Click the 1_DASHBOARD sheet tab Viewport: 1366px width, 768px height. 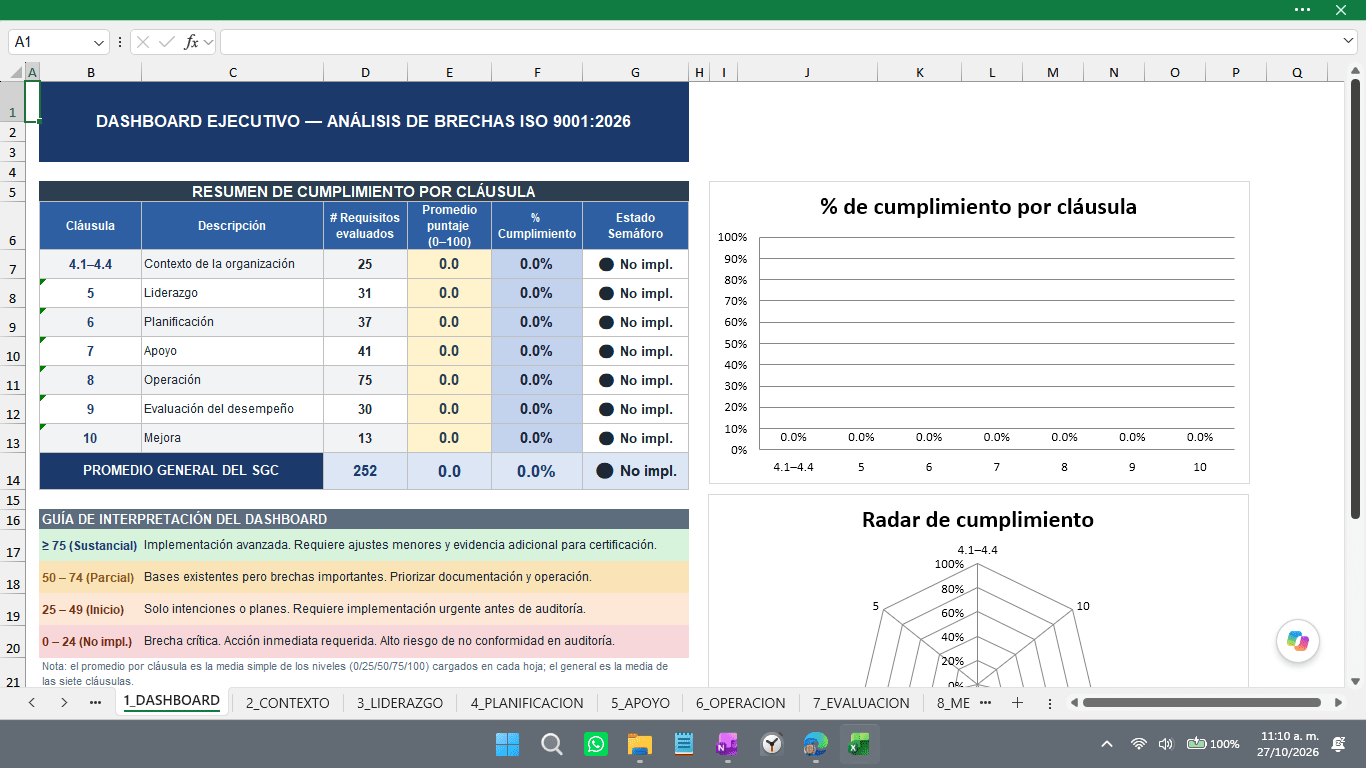coord(172,701)
